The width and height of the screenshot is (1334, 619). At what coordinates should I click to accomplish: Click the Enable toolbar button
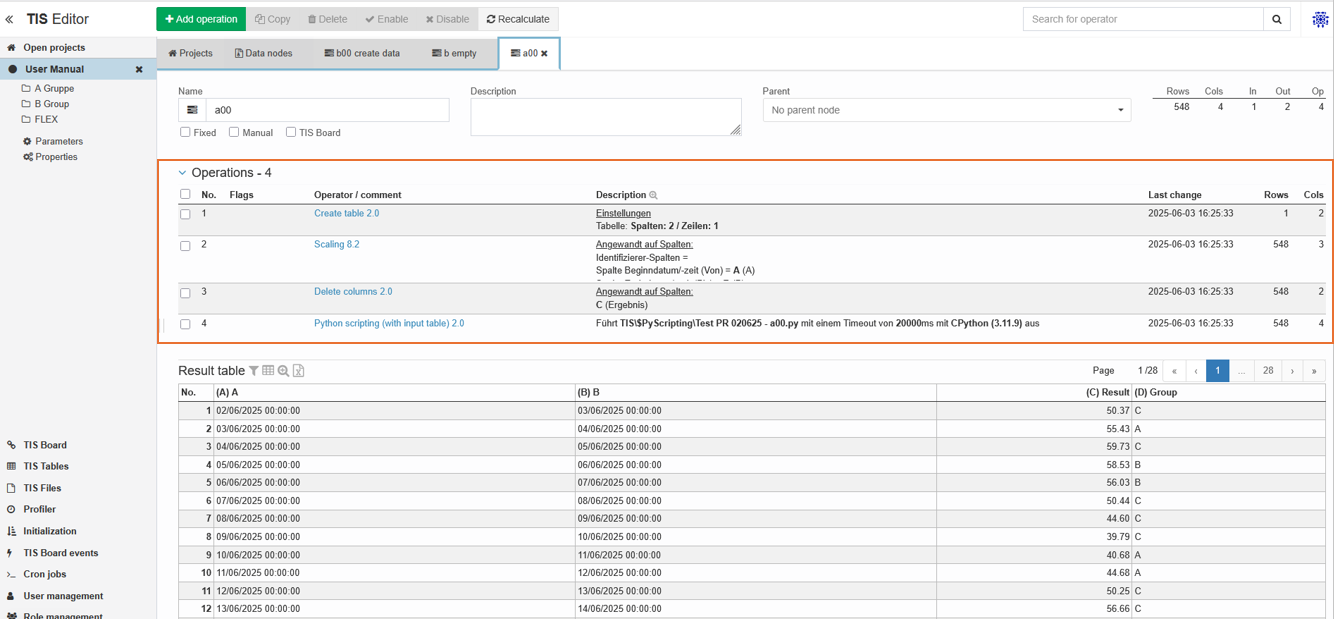pos(386,19)
